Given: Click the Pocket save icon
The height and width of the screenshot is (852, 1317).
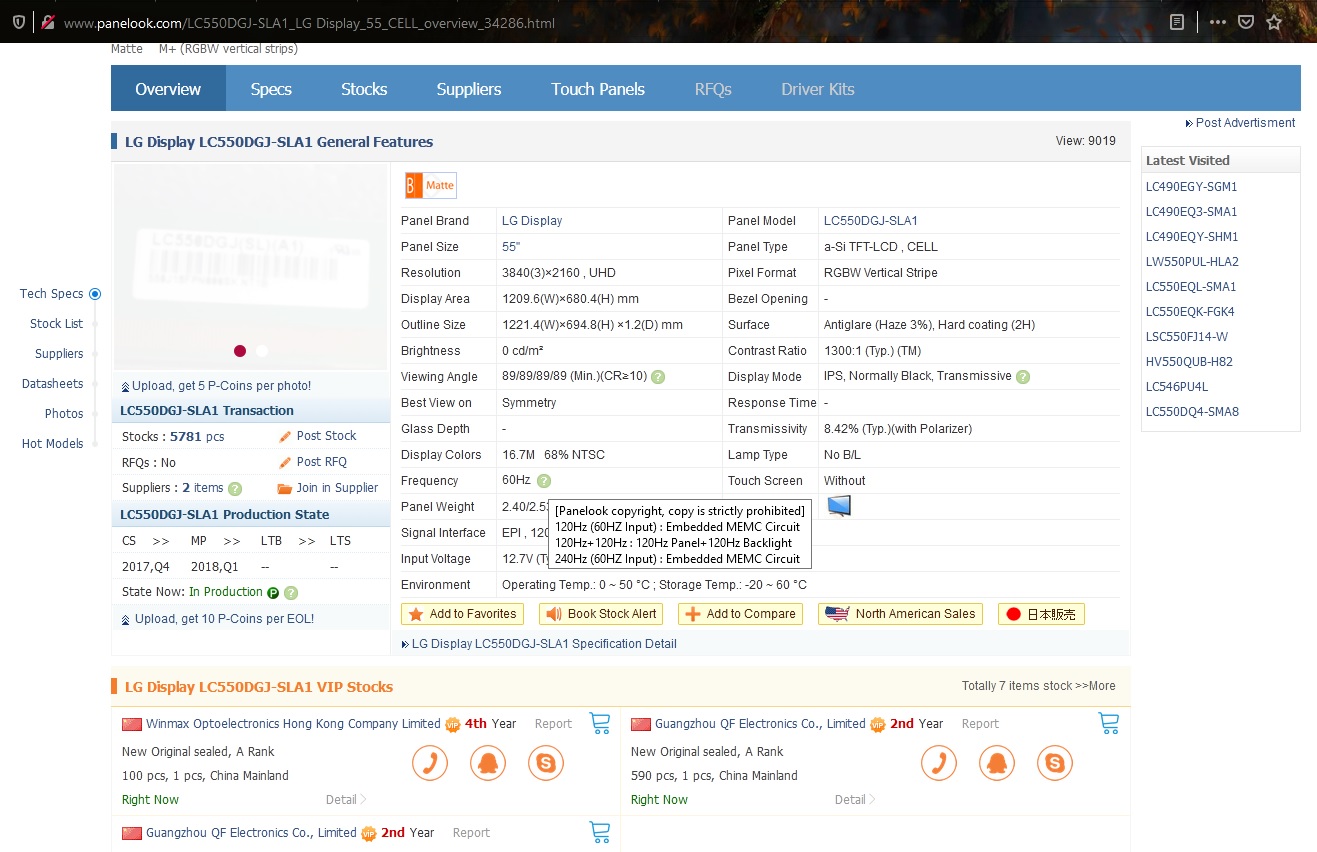Looking at the screenshot, I should (1246, 22).
